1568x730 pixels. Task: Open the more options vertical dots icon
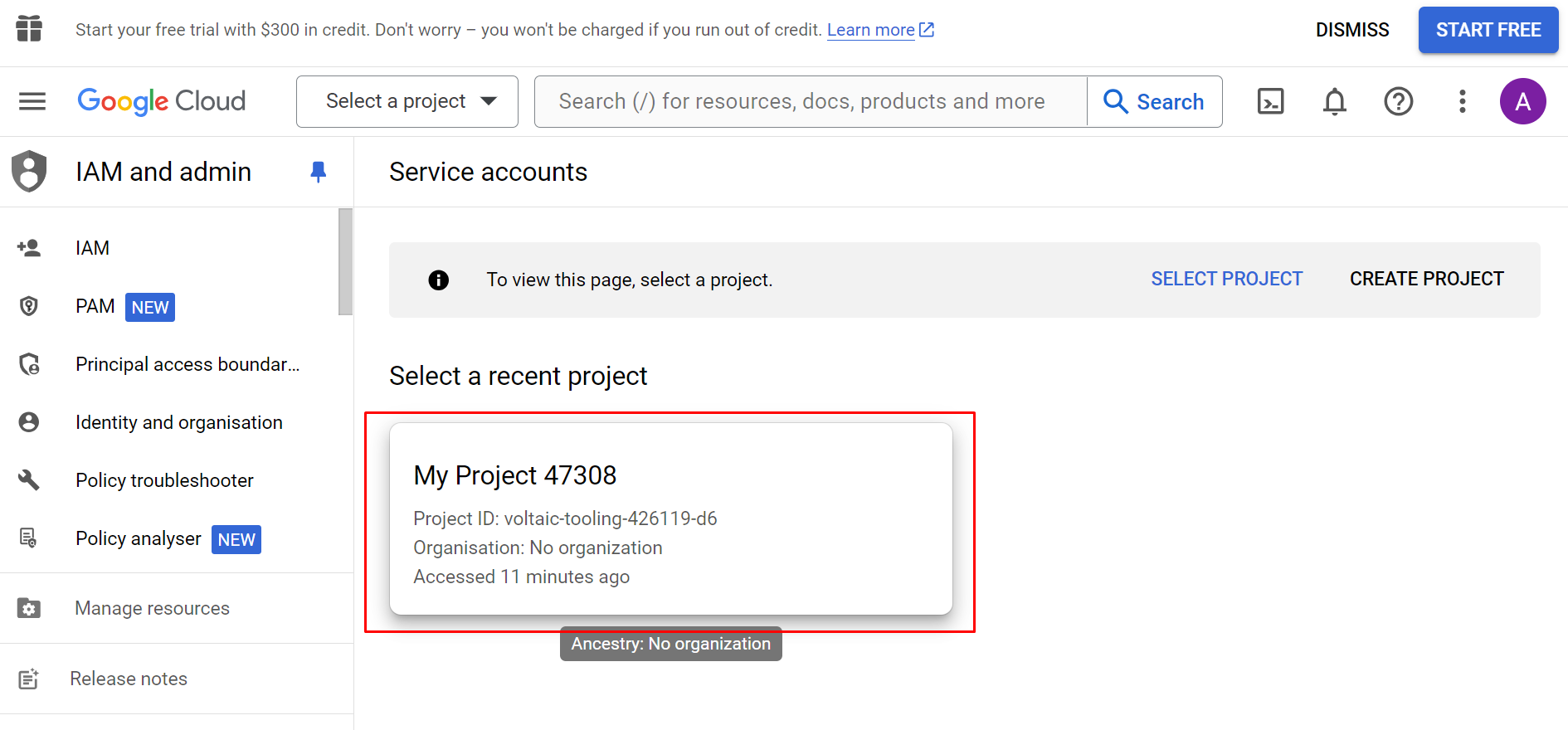[1462, 101]
